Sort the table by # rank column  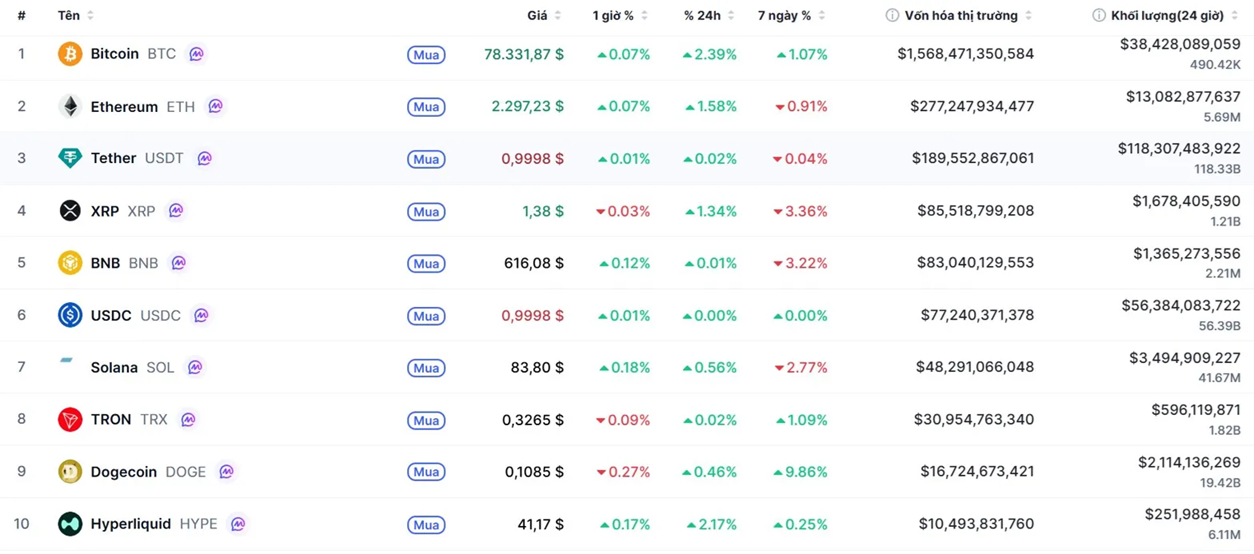(21, 15)
